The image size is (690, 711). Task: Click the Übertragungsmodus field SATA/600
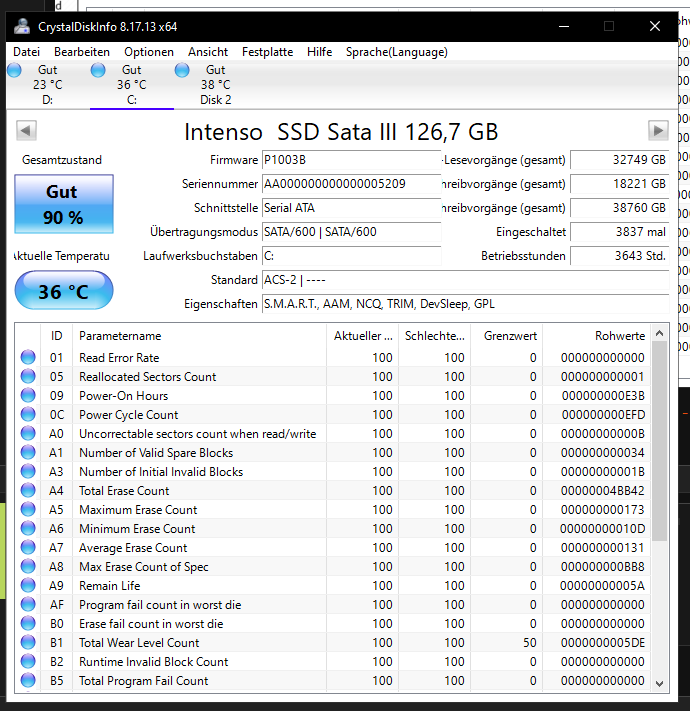click(x=351, y=232)
